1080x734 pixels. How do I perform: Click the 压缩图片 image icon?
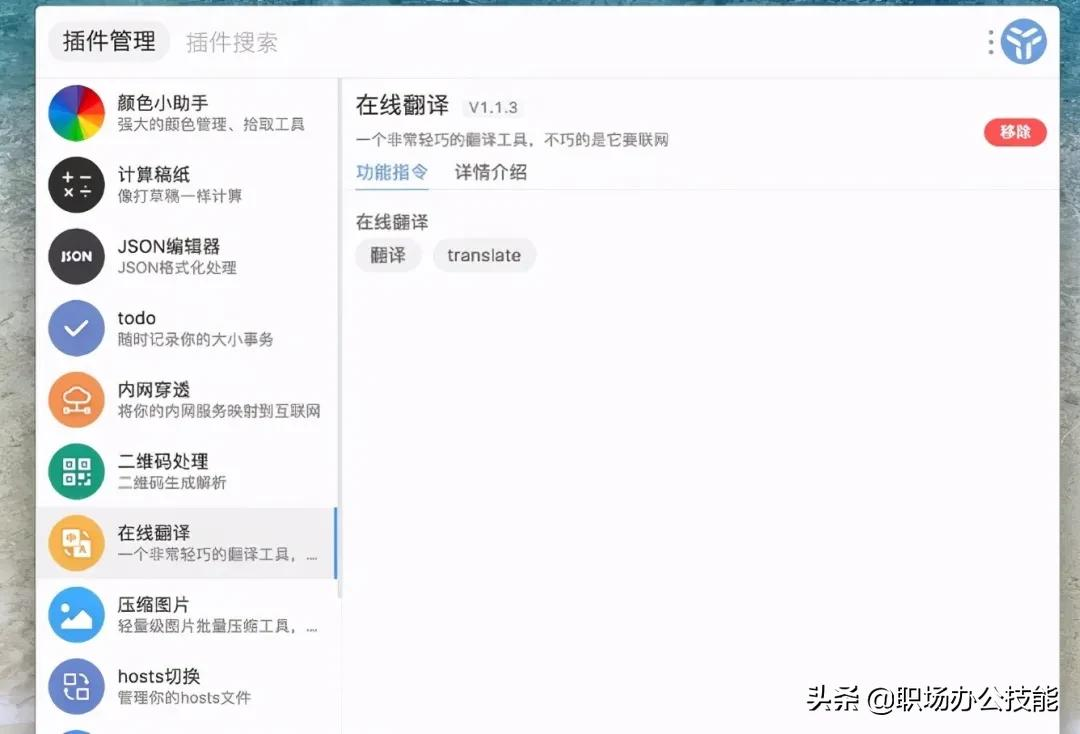[x=76, y=614]
